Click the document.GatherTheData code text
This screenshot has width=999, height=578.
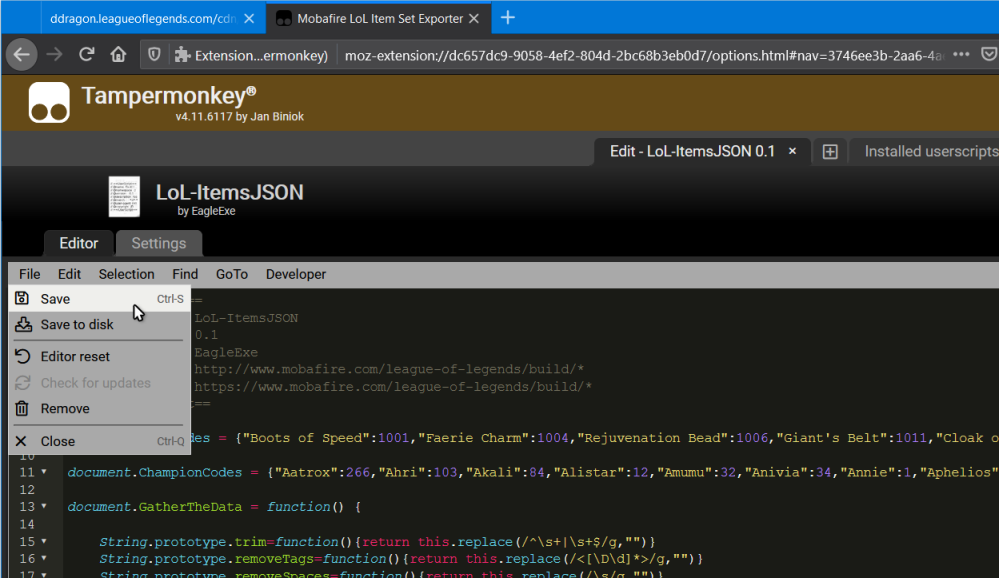pos(155,507)
